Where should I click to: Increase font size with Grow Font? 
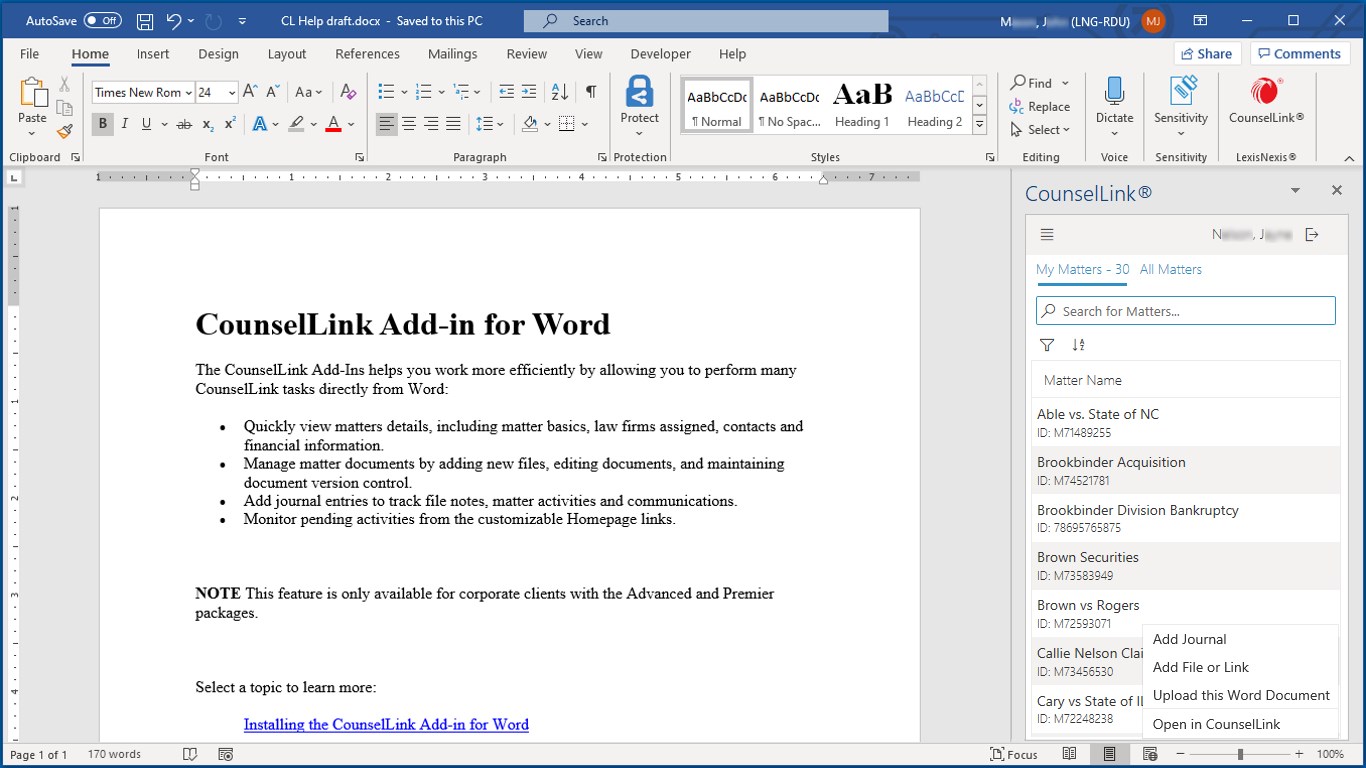[251, 92]
